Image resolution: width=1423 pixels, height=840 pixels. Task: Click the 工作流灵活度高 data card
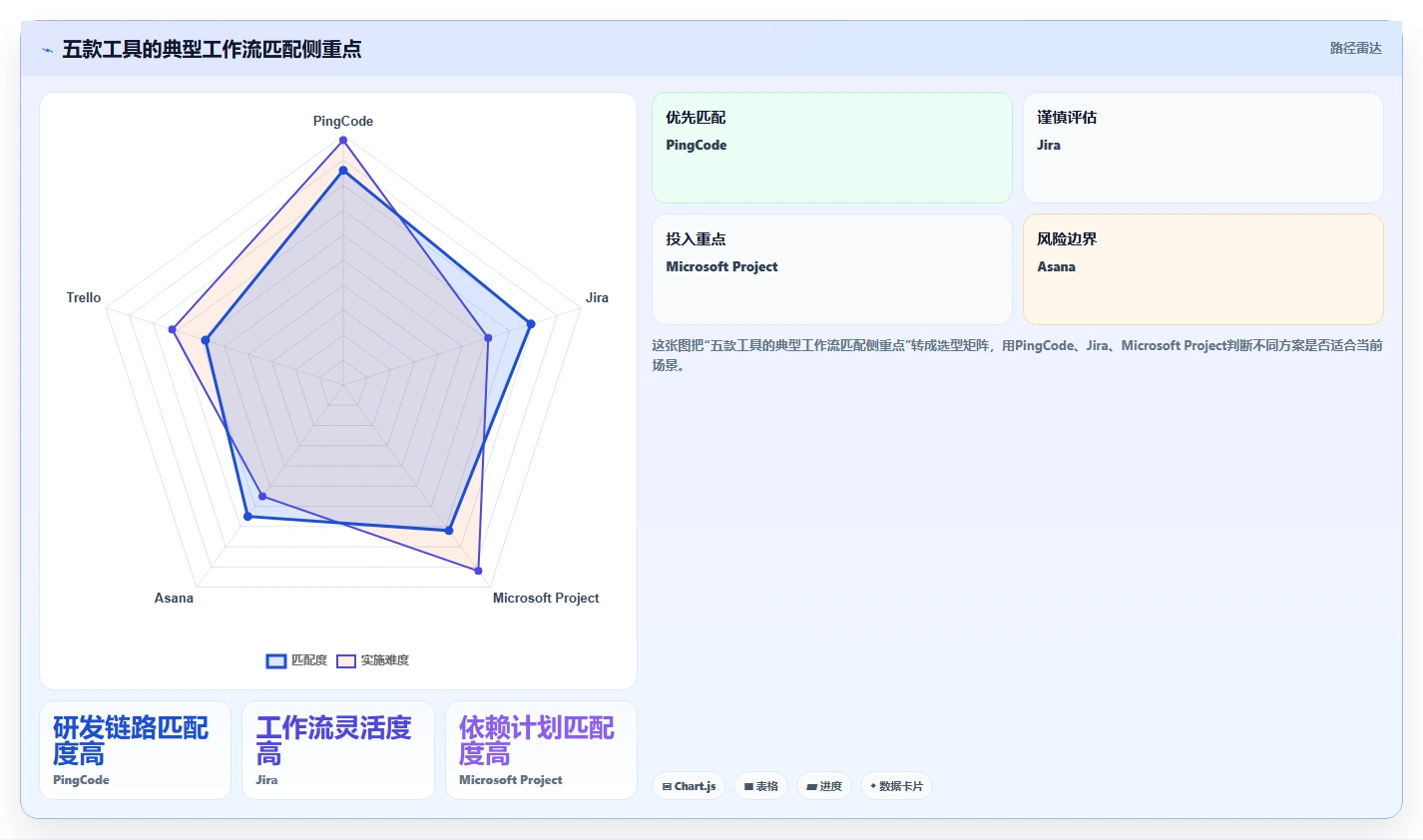tap(338, 750)
